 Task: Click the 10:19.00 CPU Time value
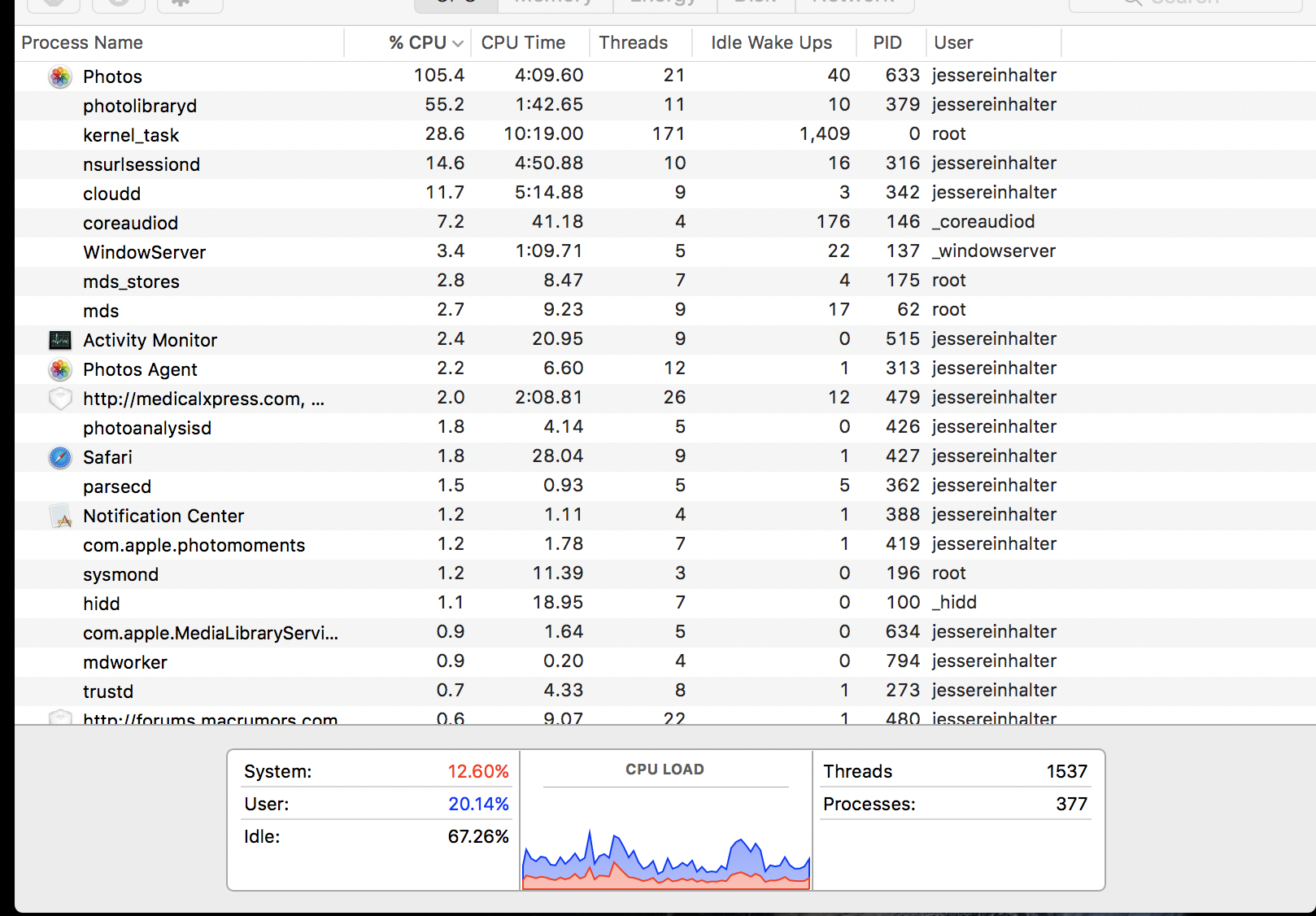(x=543, y=134)
